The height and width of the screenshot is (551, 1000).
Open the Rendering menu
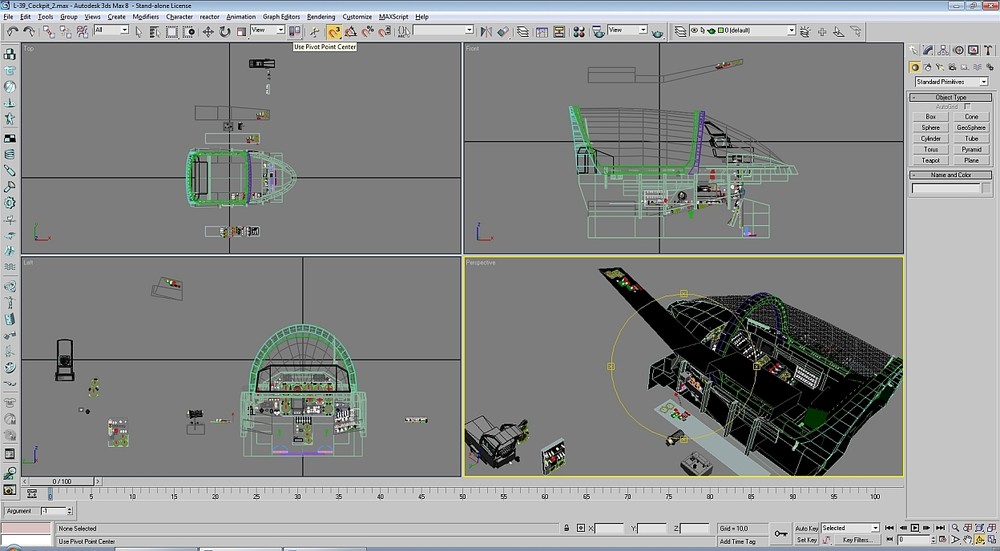pos(321,17)
